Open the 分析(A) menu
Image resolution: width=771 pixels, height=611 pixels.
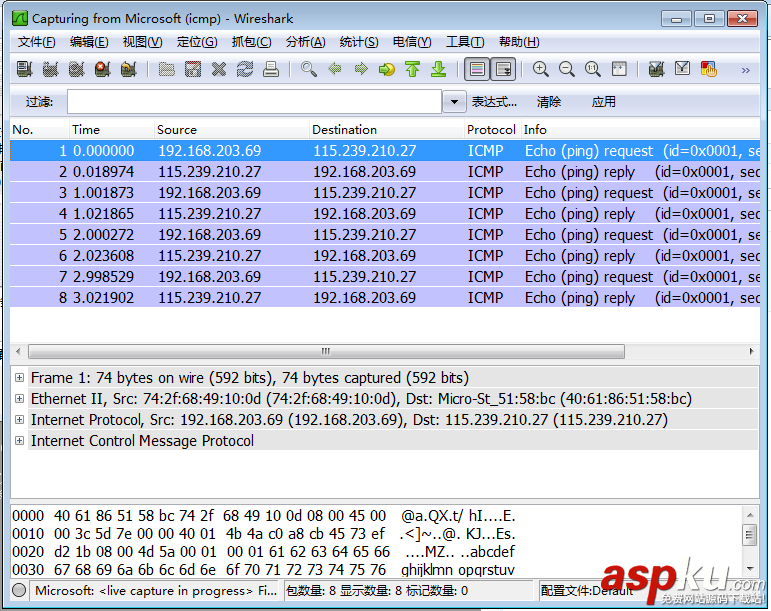[x=305, y=42]
